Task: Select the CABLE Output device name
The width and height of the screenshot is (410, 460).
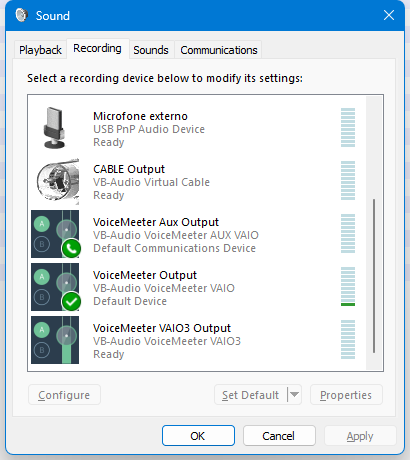Action: 129,169
